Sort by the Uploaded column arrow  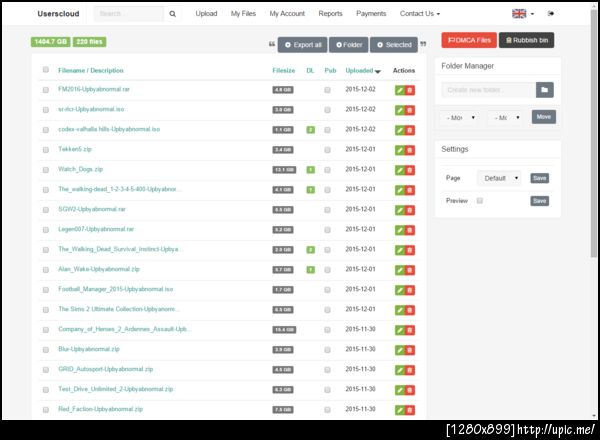[x=378, y=72]
